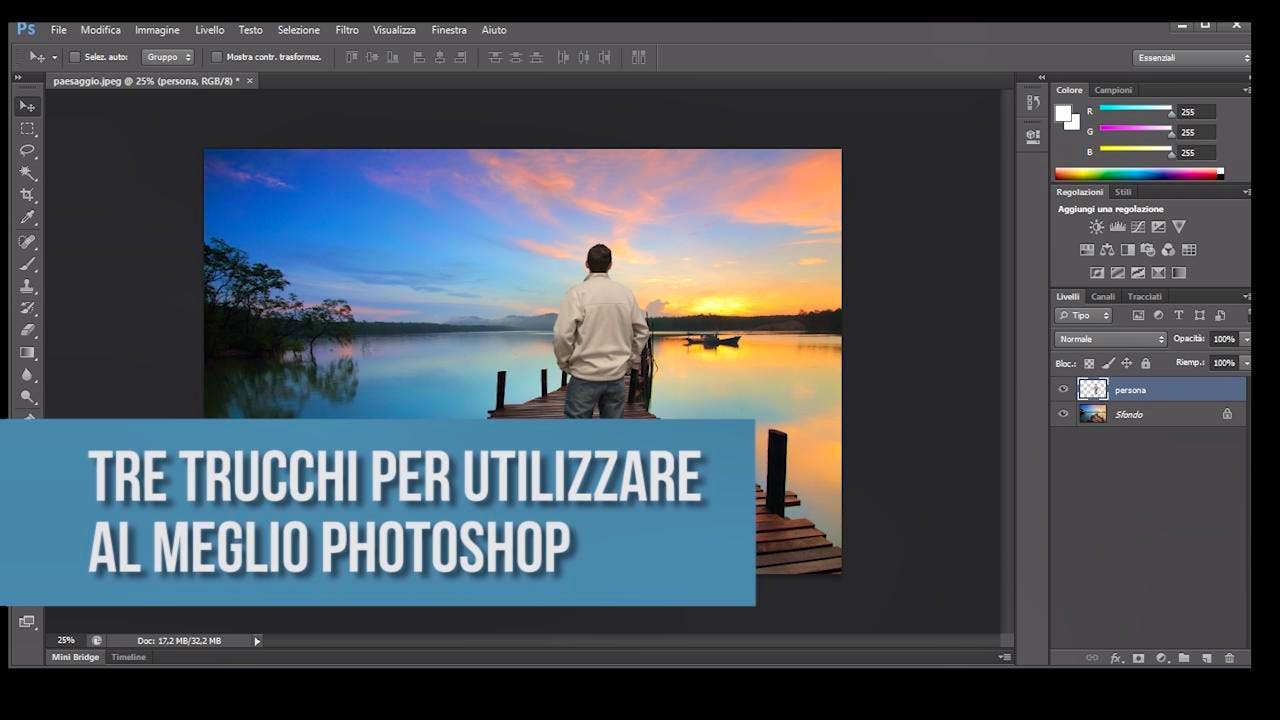Create a new layer
This screenshot has width=1280, height=720.
point(1207,658)
